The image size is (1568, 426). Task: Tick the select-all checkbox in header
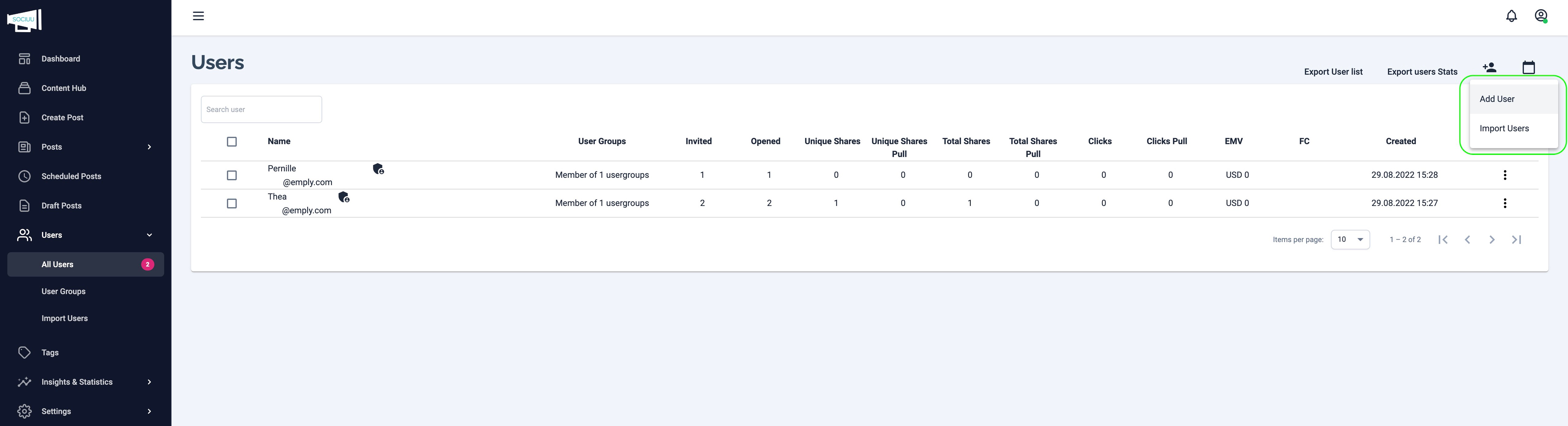coord(232,142)
